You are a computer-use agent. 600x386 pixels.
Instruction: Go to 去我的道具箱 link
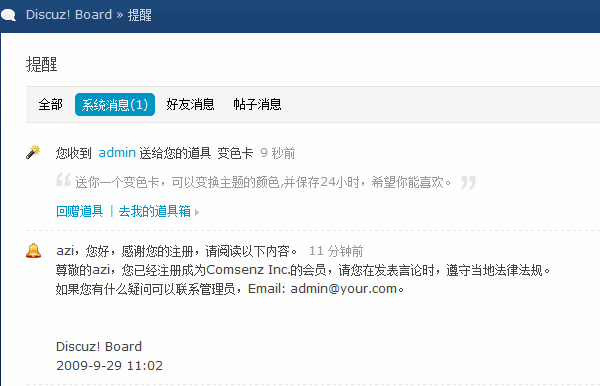tap(155, 211)
